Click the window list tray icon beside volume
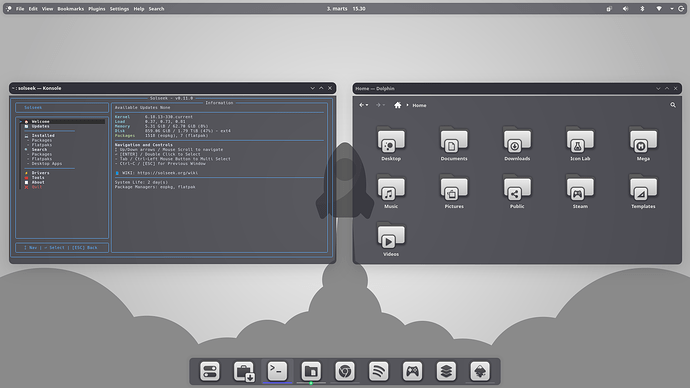 click(609, 9)
